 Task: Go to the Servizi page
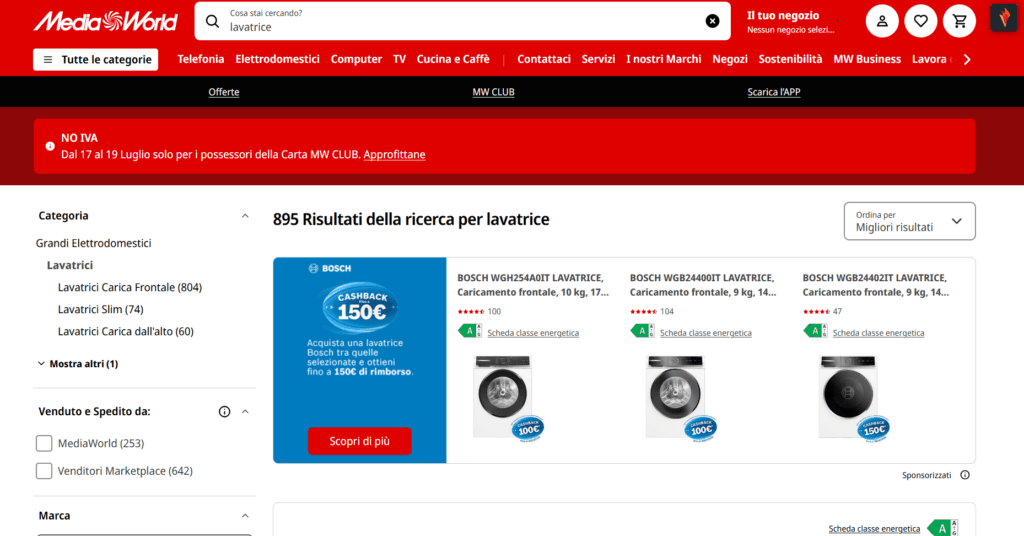pyautogui.click(x=598, y=59)
